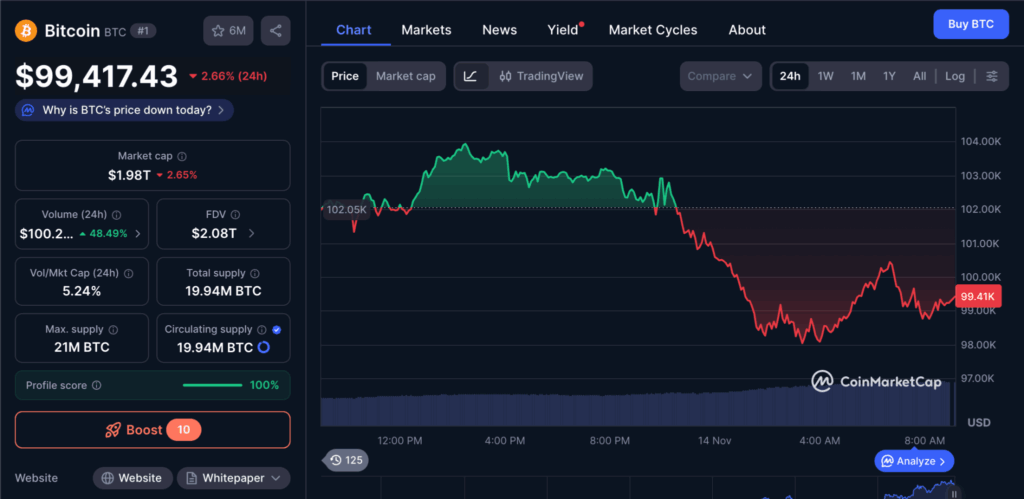The height and width of the screenshot is (499, 1024).
Task: Click the share icon button
Action: [x=275, y=31]
